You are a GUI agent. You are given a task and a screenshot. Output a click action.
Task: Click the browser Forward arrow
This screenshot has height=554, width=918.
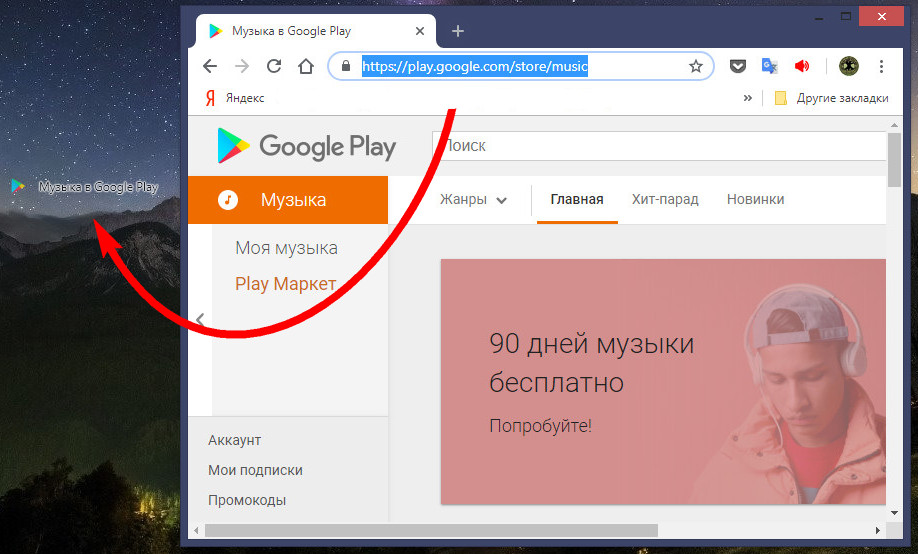(x=242, y=66)
